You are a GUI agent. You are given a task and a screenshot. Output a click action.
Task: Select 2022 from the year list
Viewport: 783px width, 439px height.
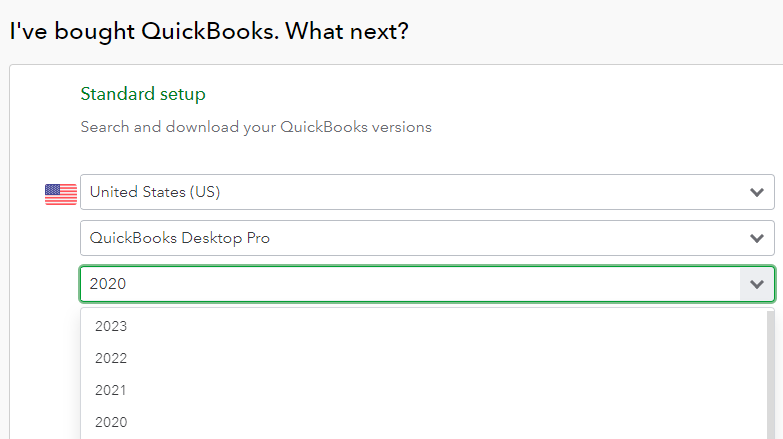[423, 358]
